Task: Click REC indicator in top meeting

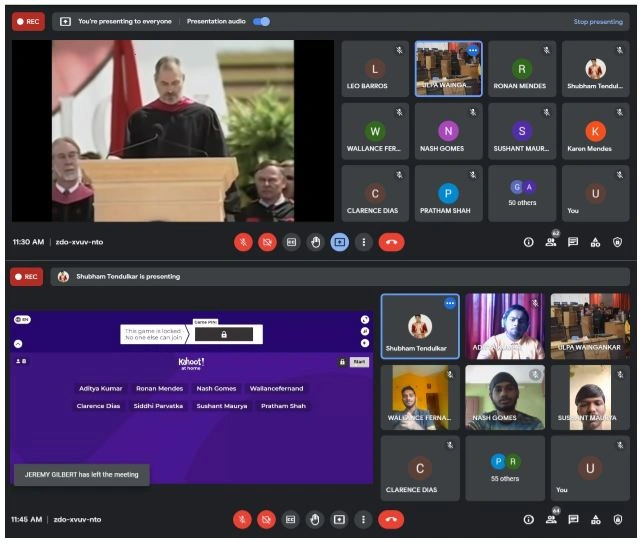Action: tap(28, 22)
